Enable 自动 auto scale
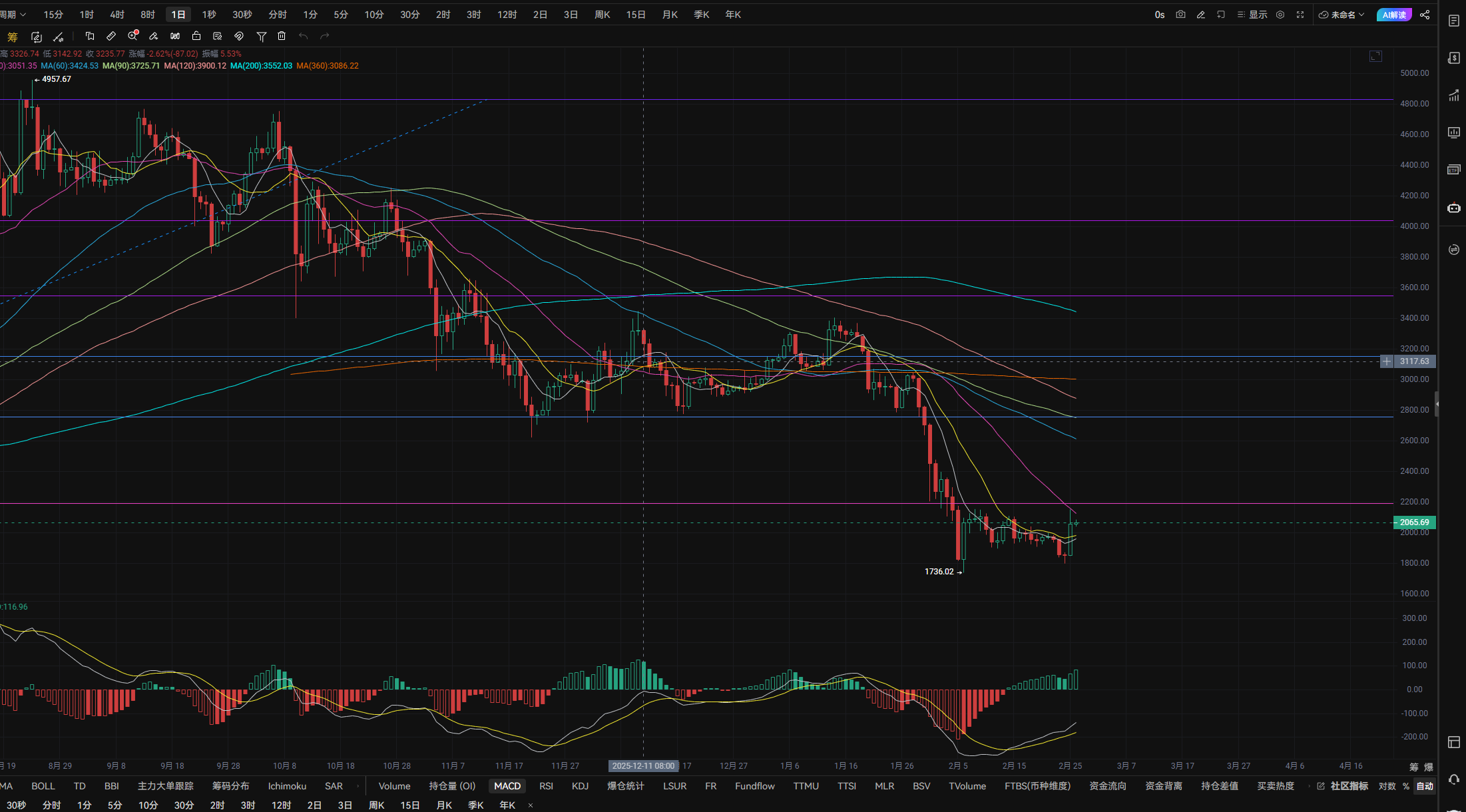This screenshot has width=1466, height=812. pyautogui.click(x=1425, y=786)
